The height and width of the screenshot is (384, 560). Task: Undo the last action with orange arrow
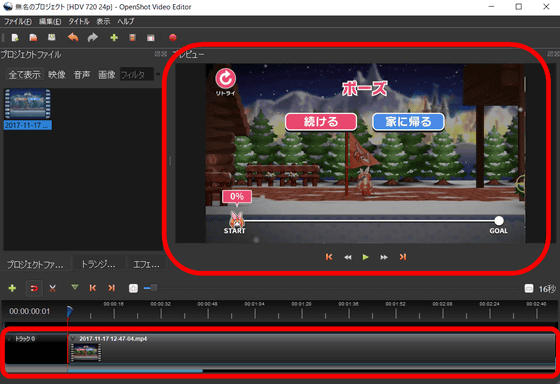[73, 37]
